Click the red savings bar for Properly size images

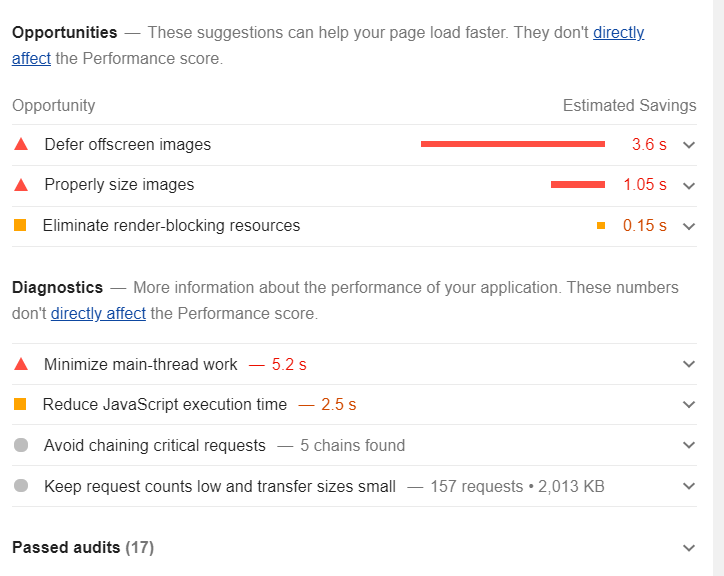pos(578,185)
